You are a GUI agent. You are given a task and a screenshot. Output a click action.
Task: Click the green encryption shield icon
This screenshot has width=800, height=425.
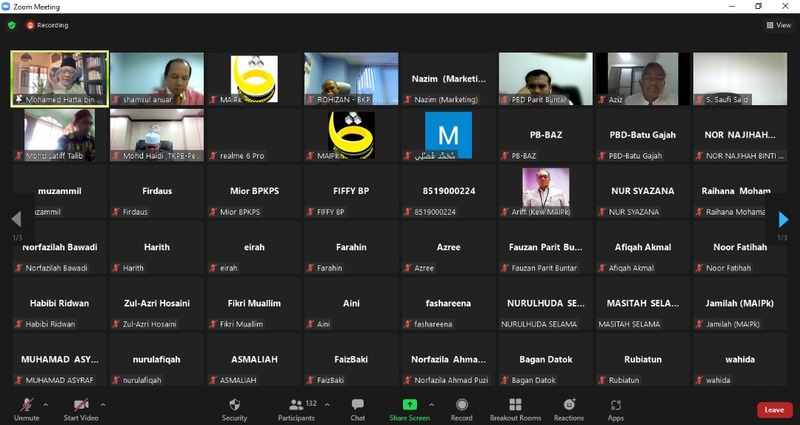(12, 25)
